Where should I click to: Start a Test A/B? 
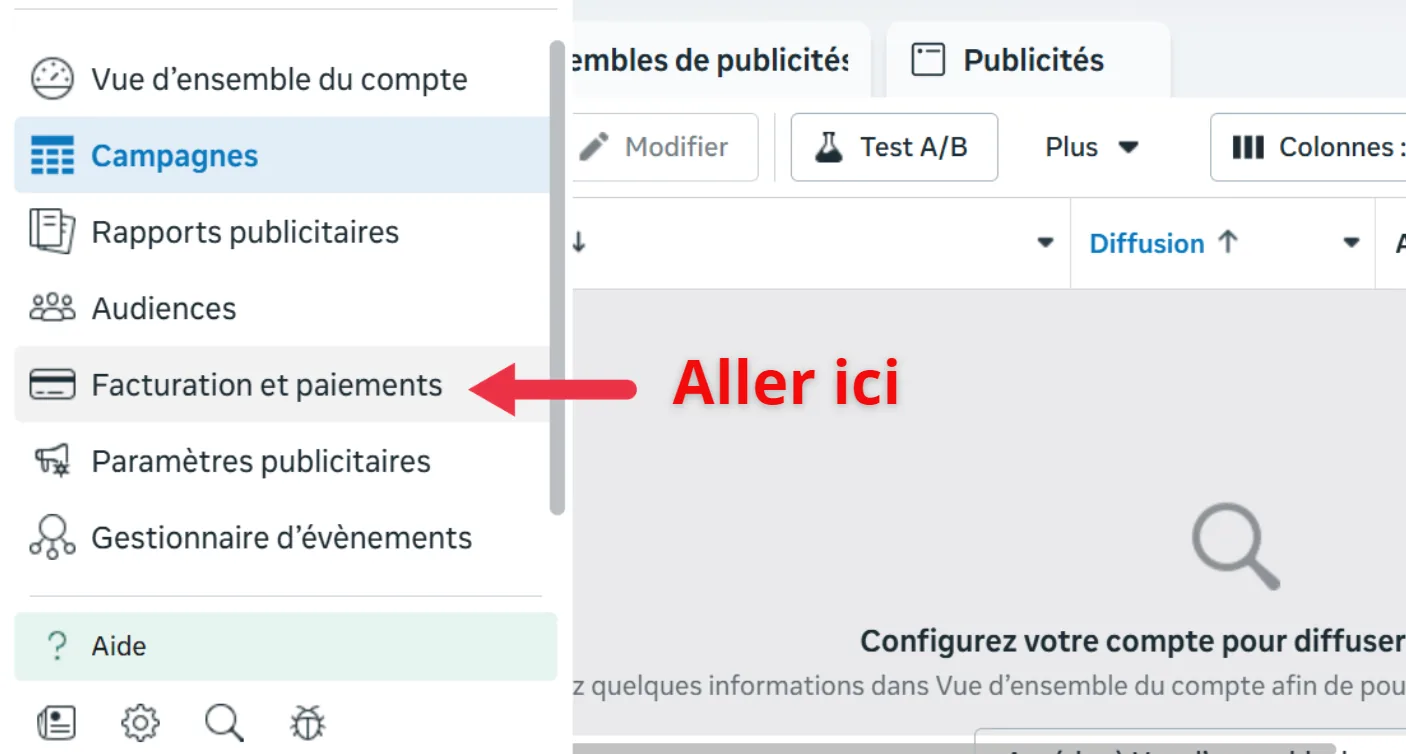893,147
